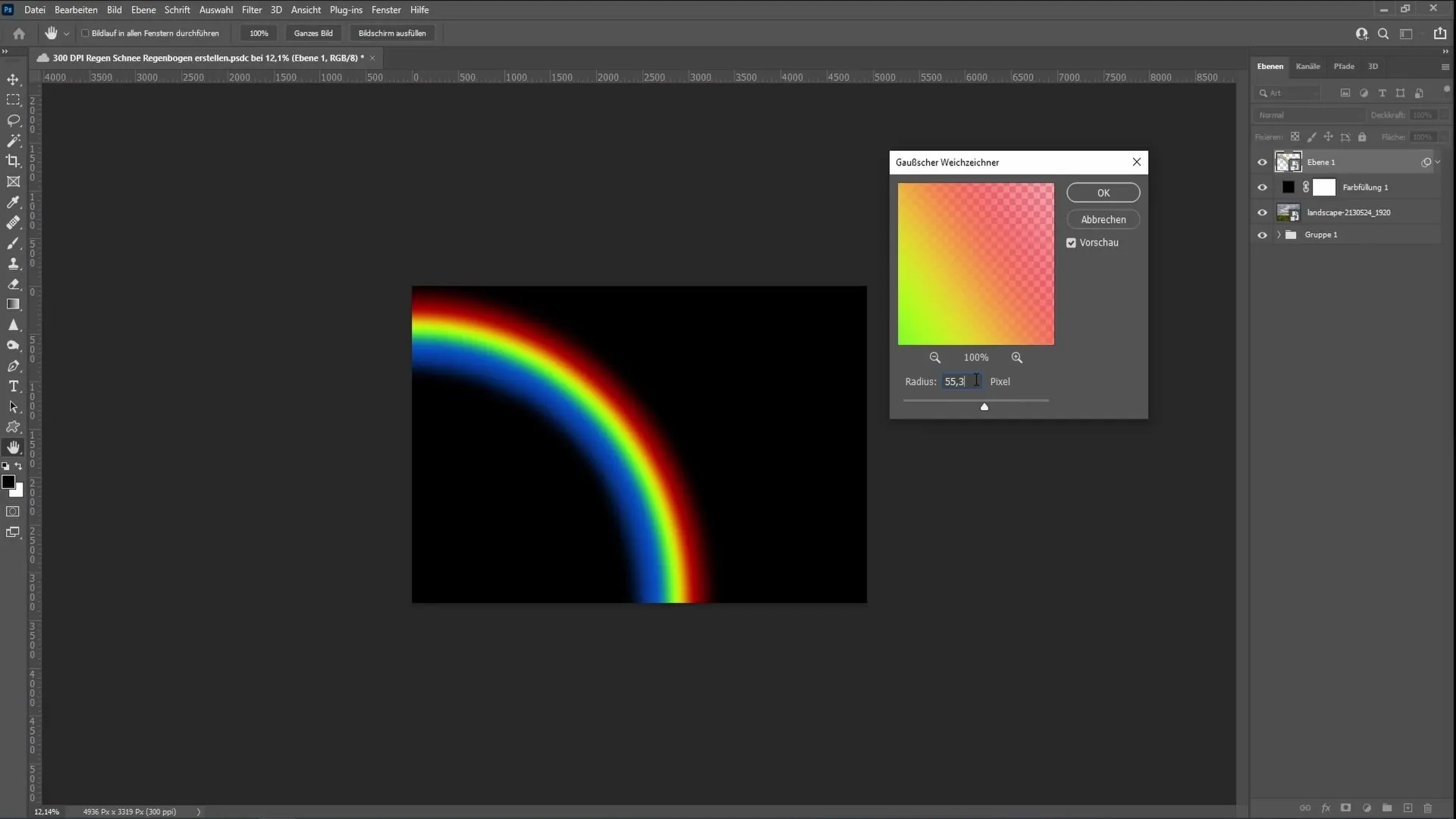Hide the landscape-2130524_1920 layer
1456x819 pixels.
[x=1262, y=213]
